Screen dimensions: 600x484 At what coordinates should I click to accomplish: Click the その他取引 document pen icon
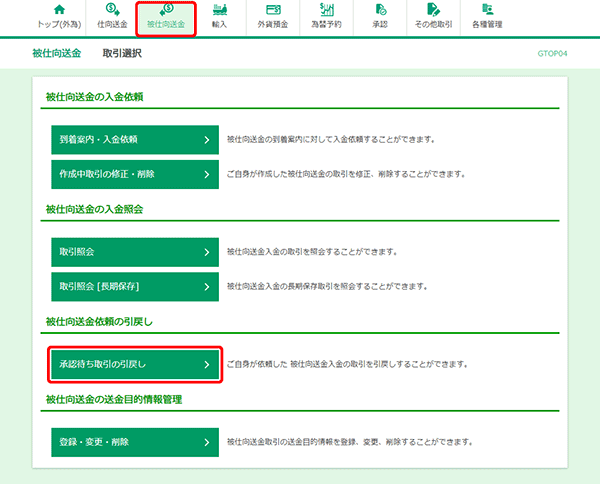coord(434,9)
